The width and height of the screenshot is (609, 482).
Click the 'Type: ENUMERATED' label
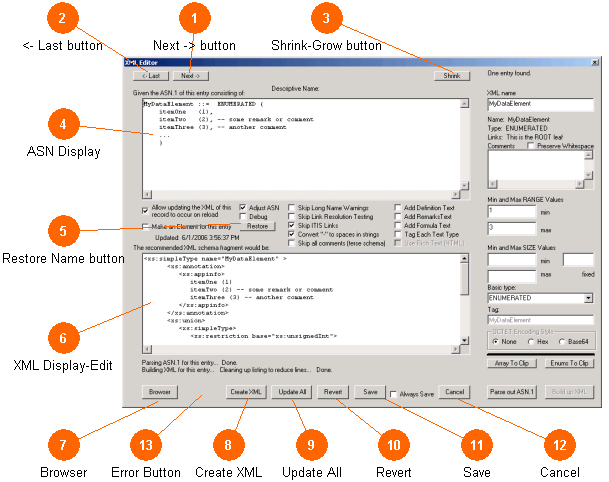517,128
